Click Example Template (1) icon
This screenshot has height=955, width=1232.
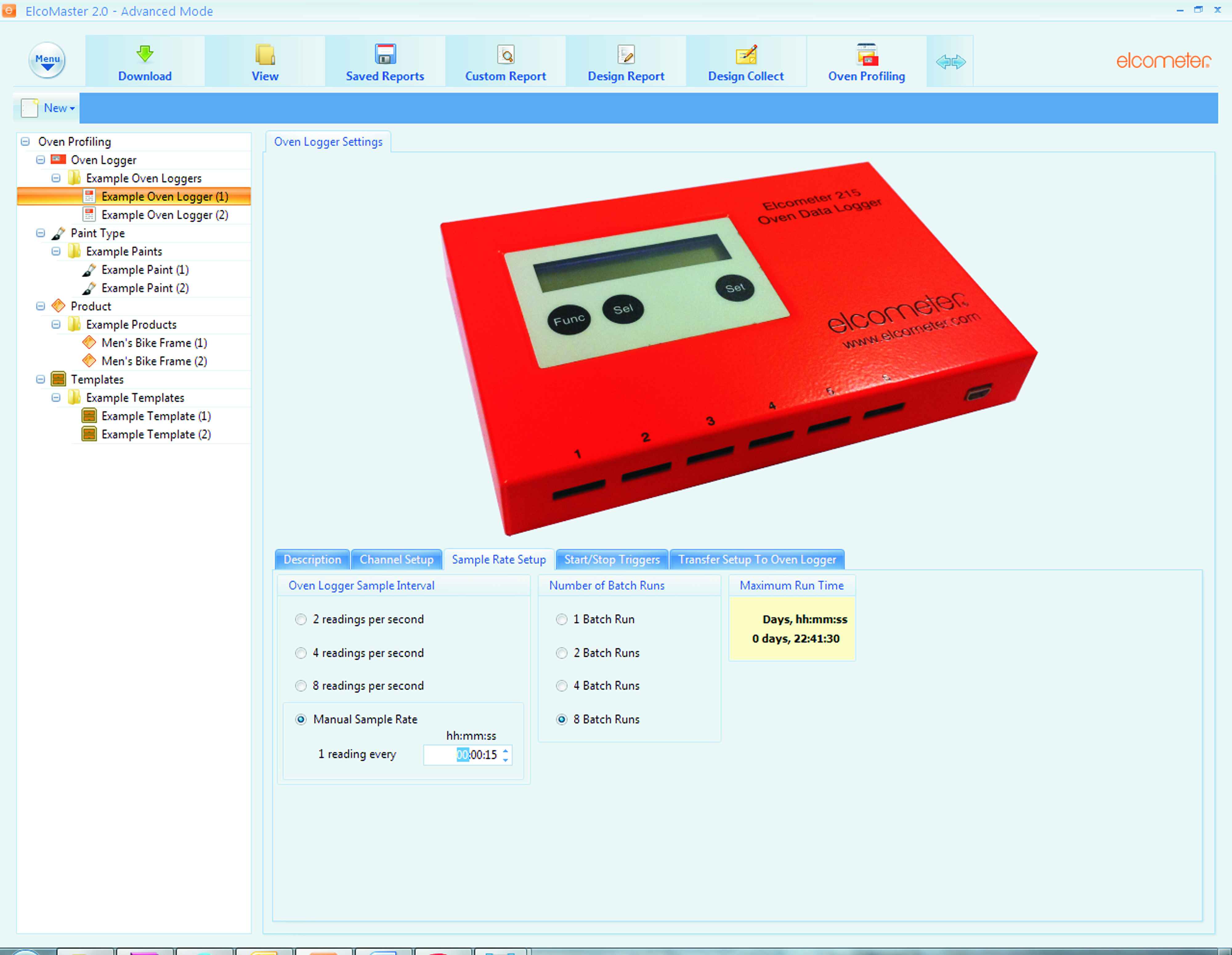(89, 416)
